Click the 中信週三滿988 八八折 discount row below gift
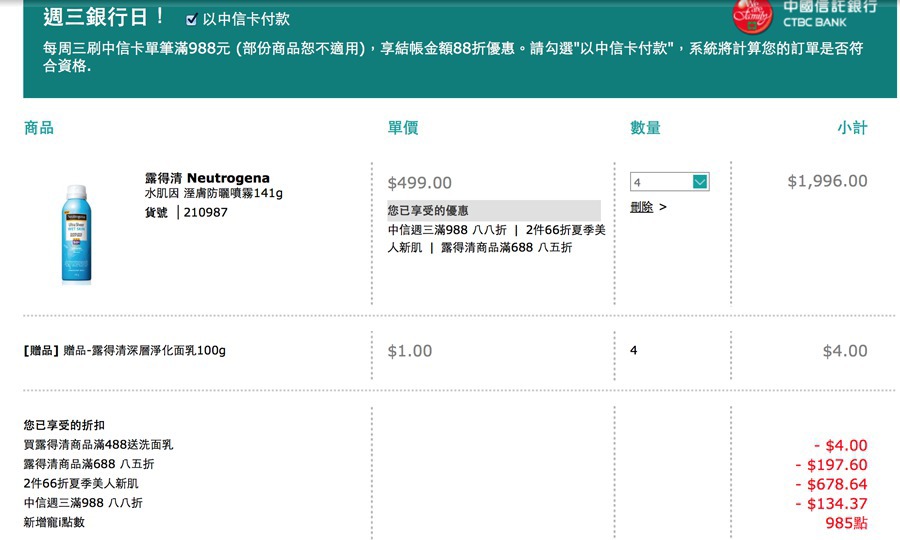This screenshot has width=900, height=540. 83,503
